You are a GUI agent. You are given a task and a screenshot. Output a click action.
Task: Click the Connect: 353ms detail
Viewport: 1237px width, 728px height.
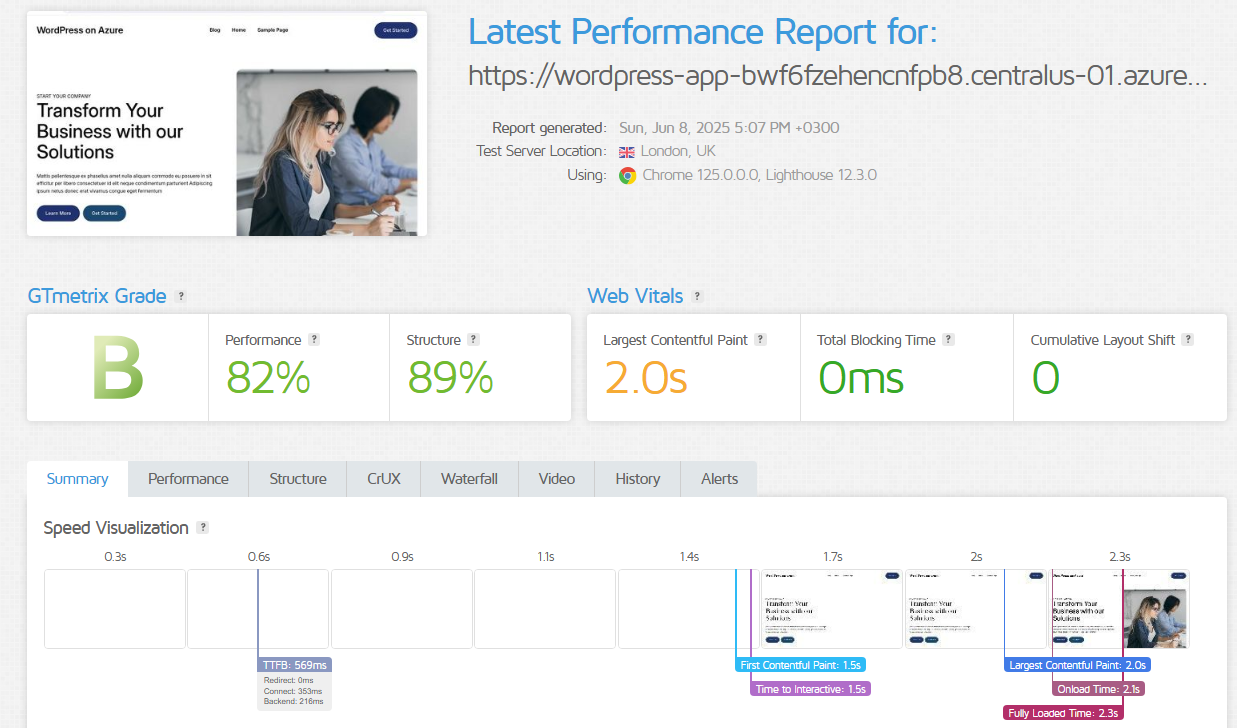[x=294, y=691]
